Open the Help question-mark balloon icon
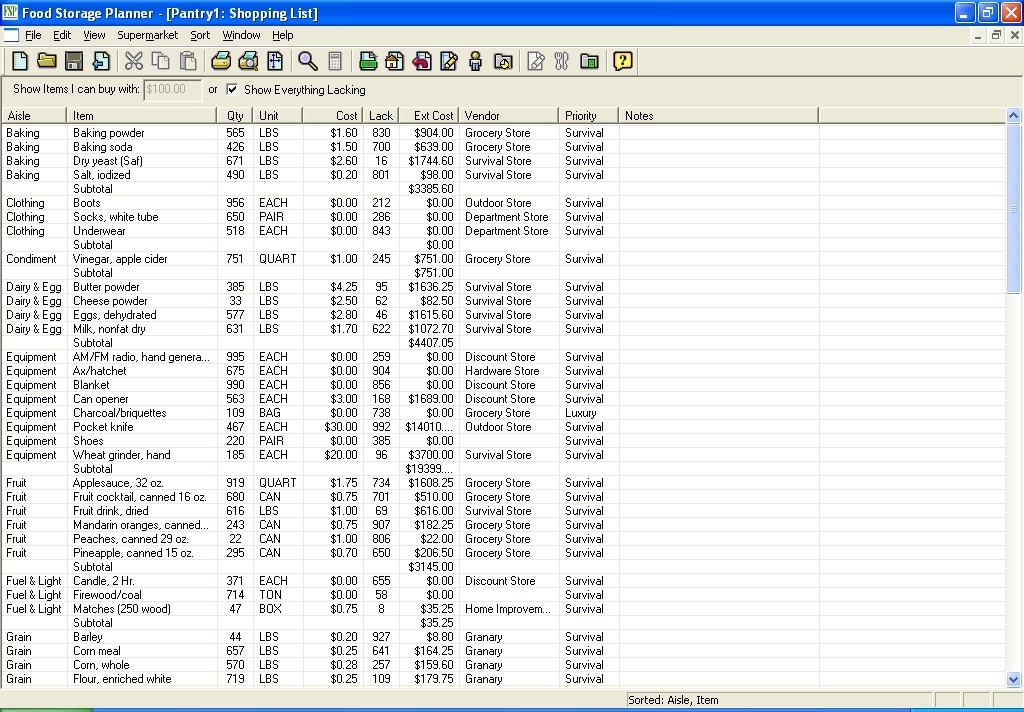The width and height of the screenshot is (1024, 712). coord(623,61)
